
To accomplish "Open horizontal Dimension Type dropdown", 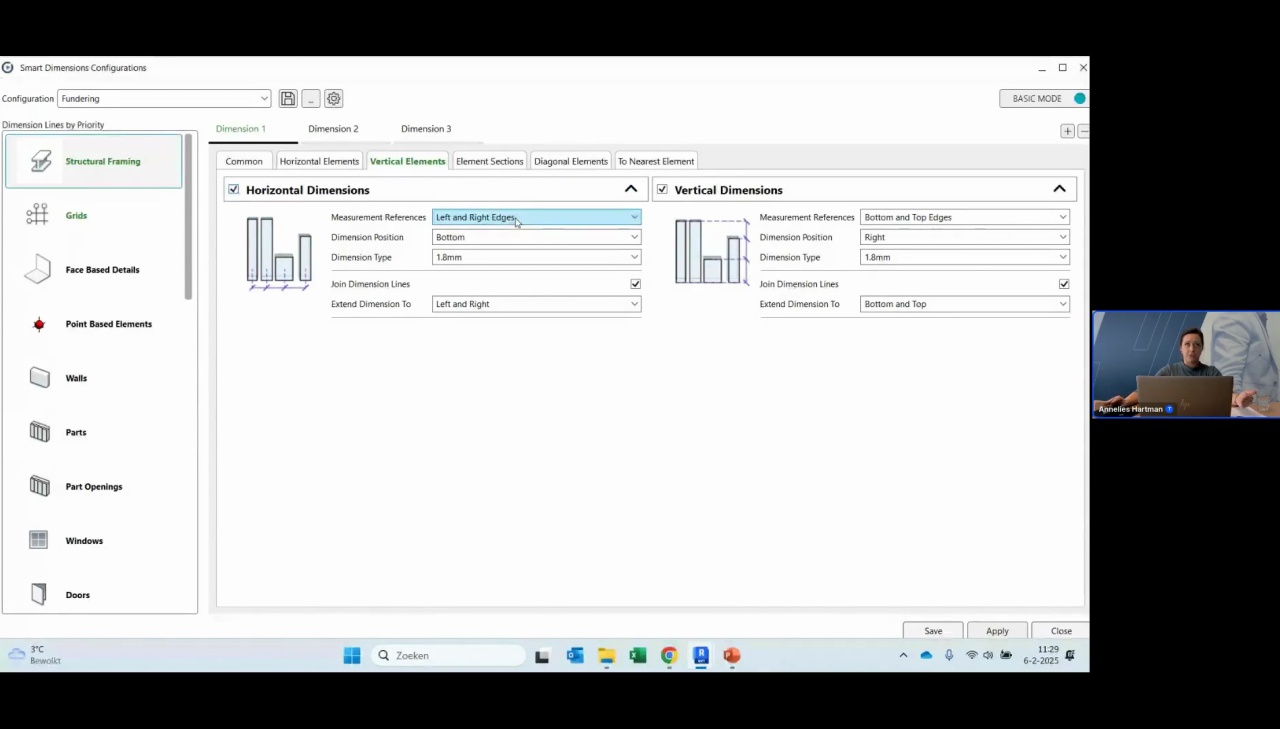I will point(536,257).
